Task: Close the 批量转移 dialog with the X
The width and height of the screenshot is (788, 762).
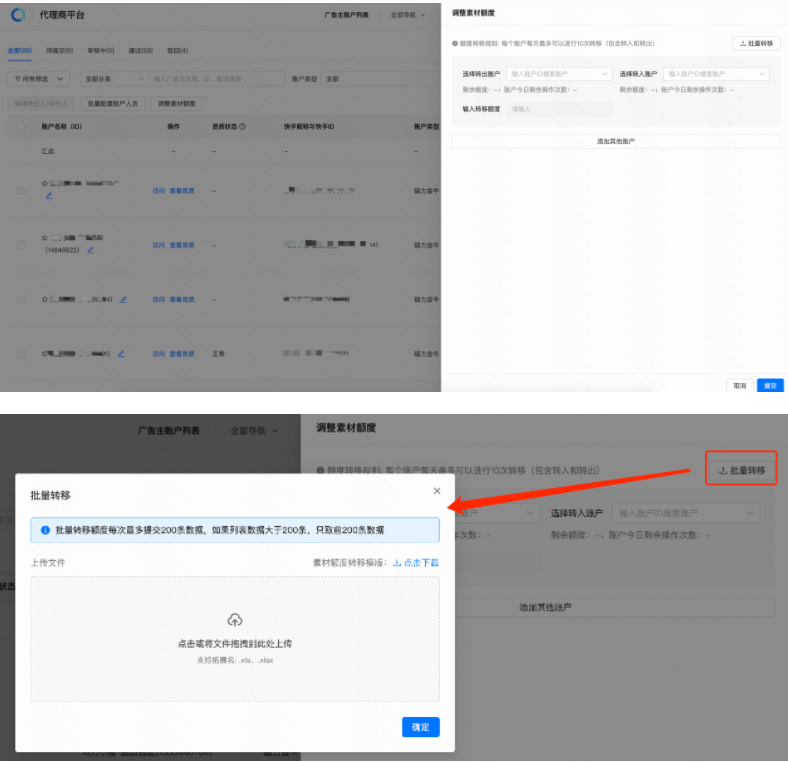Action: (x=436, y=491)
